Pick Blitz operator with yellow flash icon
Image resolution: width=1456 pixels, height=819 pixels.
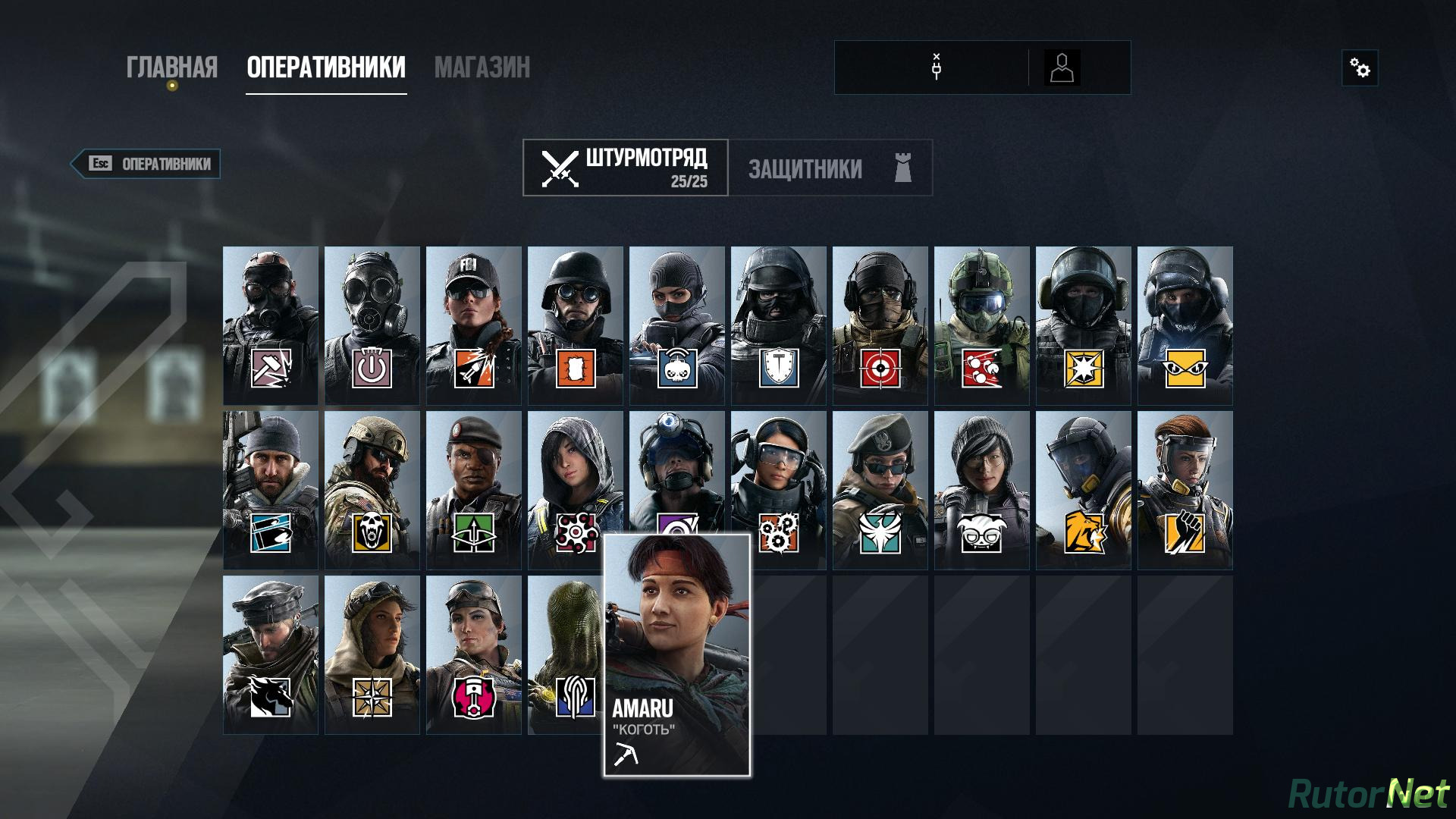click(x=1084, y=325)
